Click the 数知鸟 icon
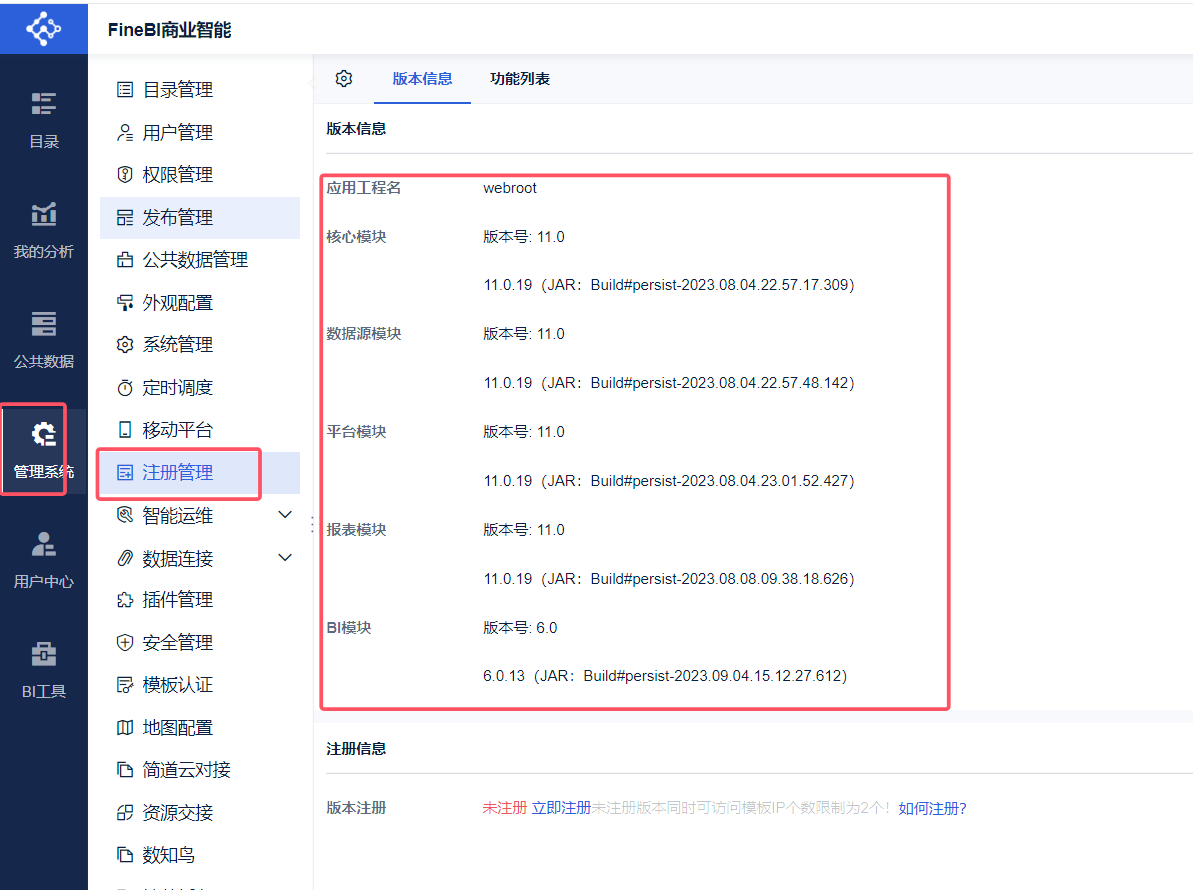The image size is (1193, 890). (125, 855)
